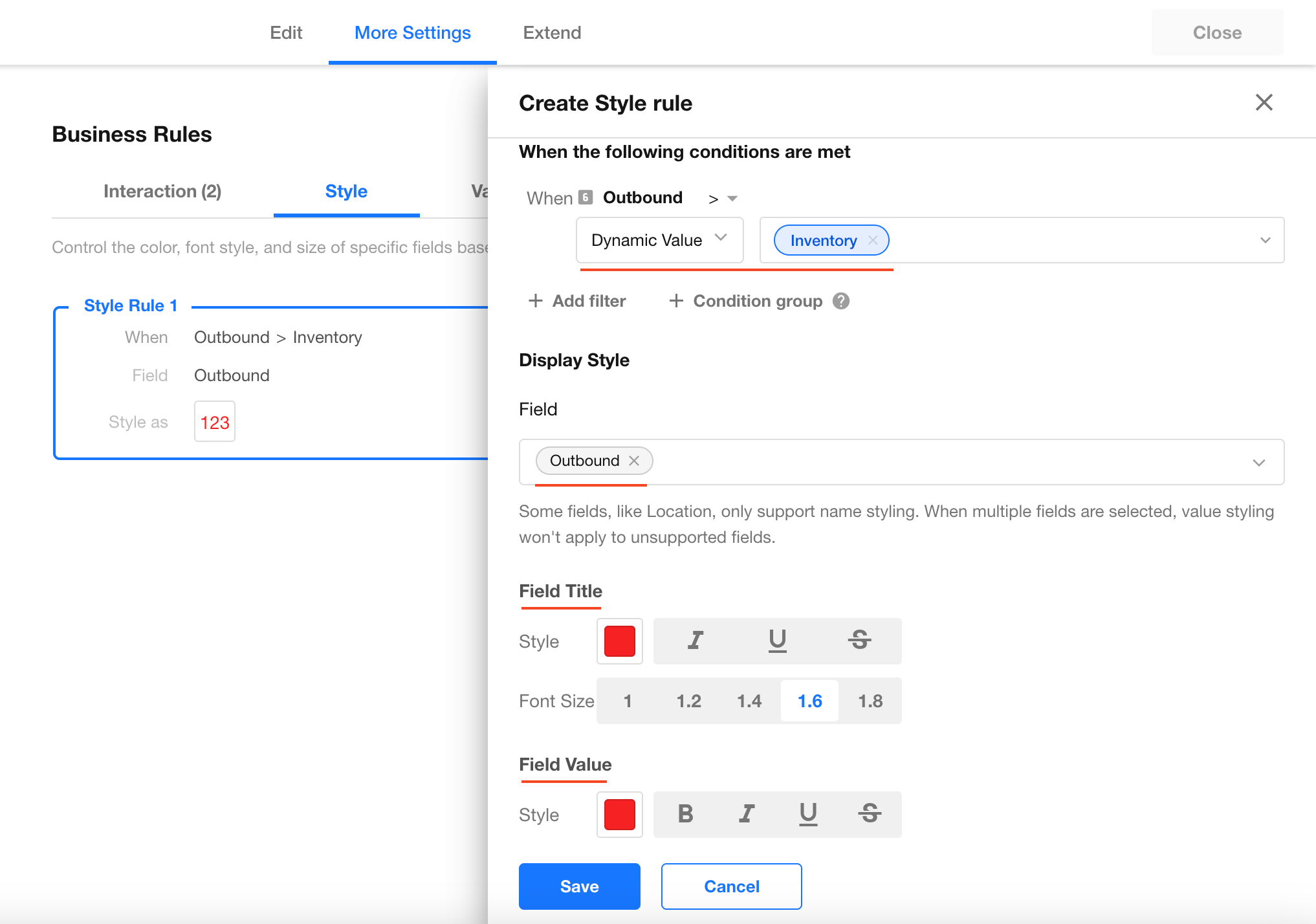Expand the Field selection dropdown
The image size is (1316, 924).
pos(1258,462)
